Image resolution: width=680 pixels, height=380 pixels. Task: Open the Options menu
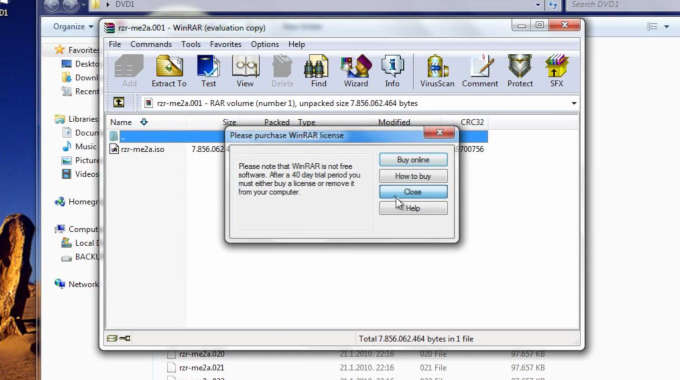coord(265,44)
